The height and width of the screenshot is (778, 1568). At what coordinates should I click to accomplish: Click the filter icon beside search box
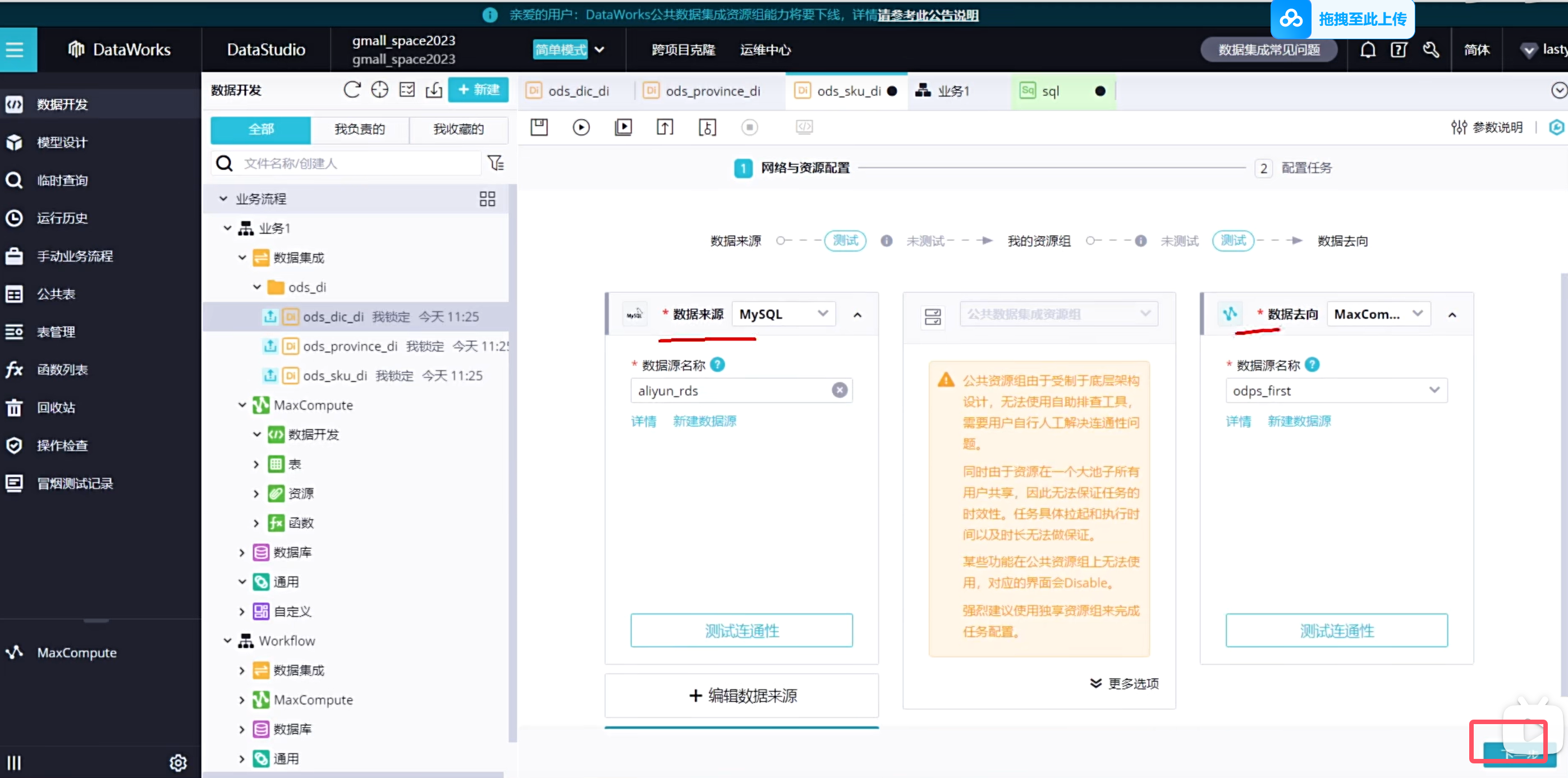(x=496, y=163)
